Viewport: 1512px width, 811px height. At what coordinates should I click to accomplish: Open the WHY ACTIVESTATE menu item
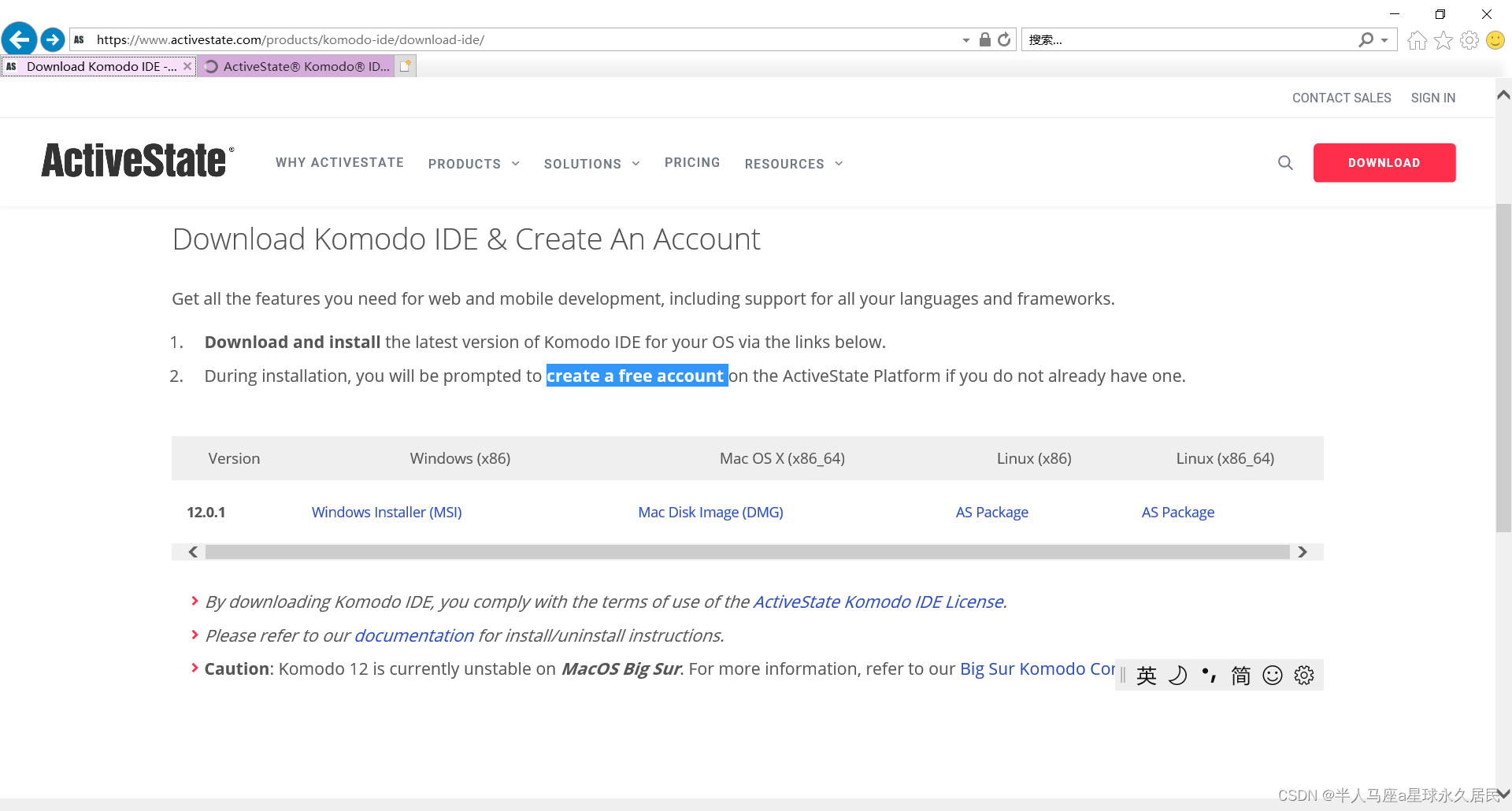339,162
